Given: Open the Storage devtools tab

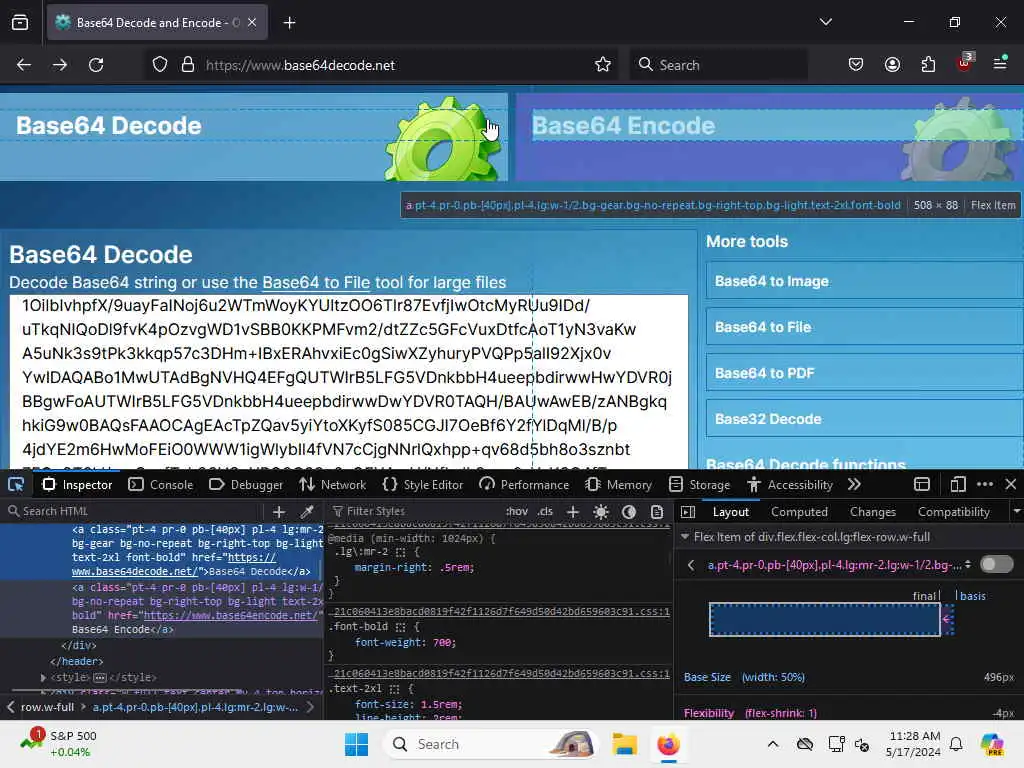Looking at the screenshot, I should 700,485.
